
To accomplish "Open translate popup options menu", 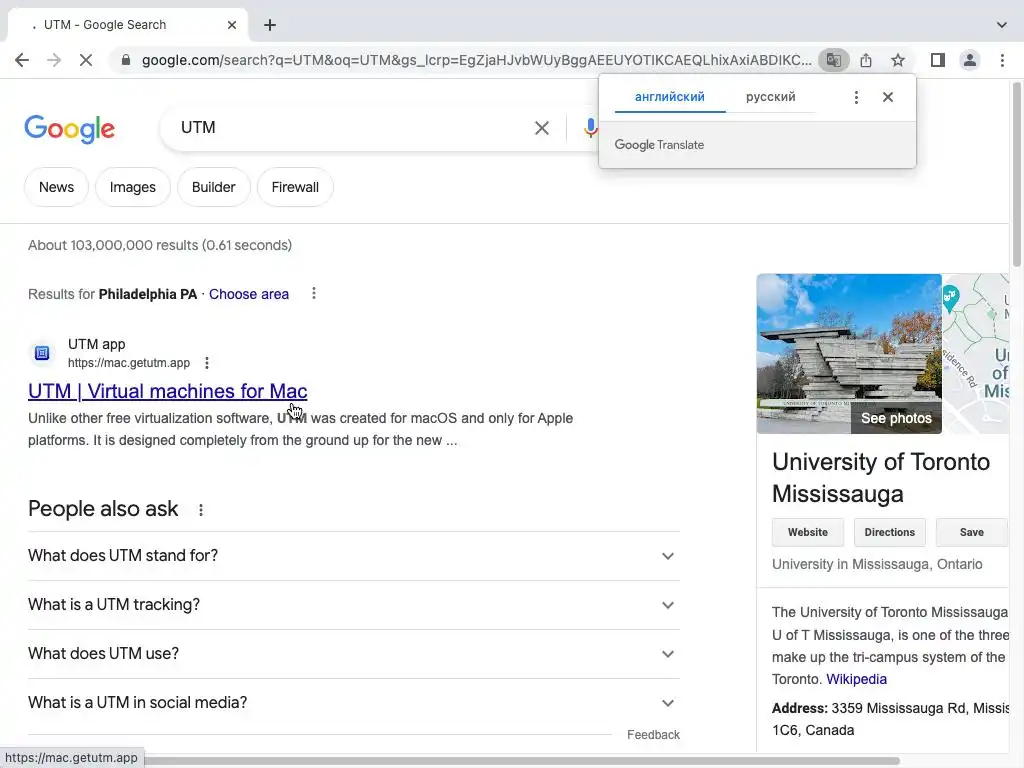I will (856, 97).
